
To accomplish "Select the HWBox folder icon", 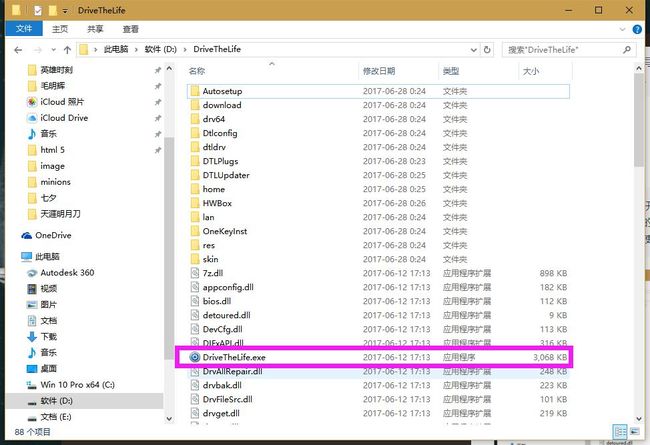I will point(195,203).
